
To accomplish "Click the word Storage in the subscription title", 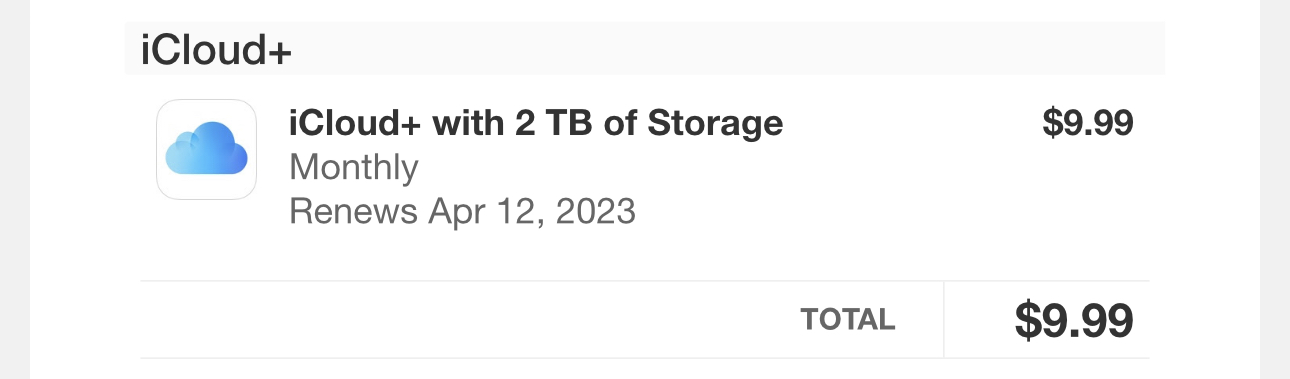I will pos(716,123).
